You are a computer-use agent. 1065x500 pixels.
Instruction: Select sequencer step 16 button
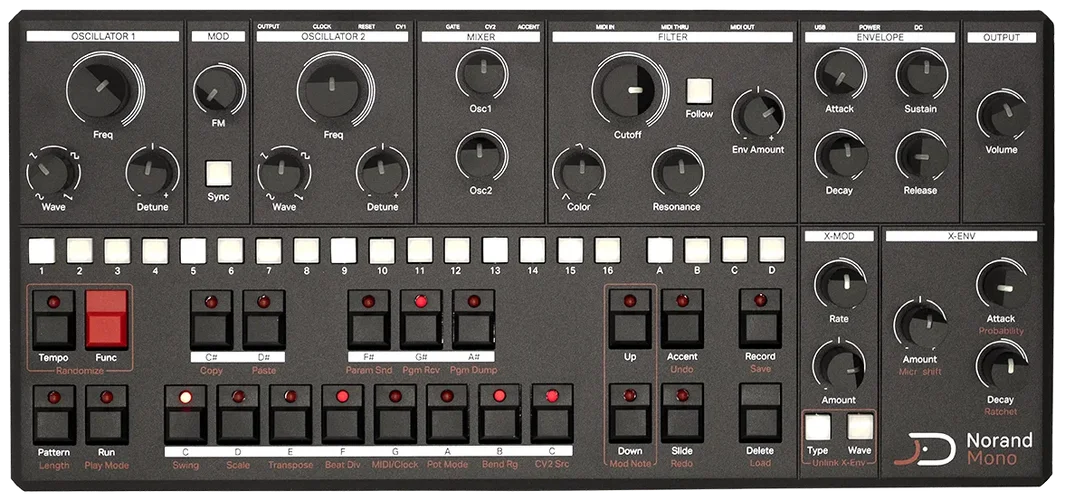pyautogui.click(x=607, y=251)
